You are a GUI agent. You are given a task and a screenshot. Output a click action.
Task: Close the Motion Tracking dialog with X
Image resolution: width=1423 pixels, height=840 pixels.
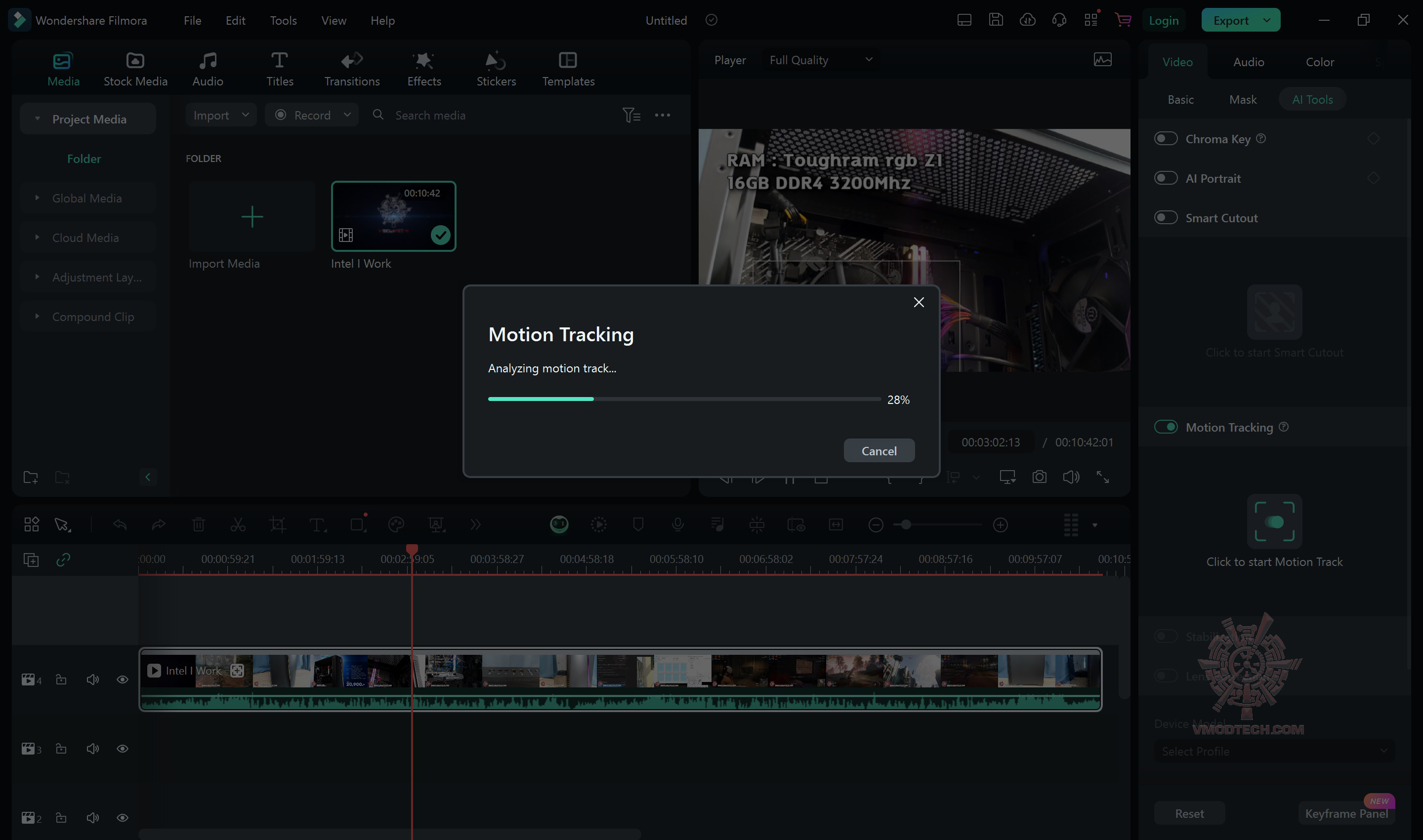pos(919,302)
